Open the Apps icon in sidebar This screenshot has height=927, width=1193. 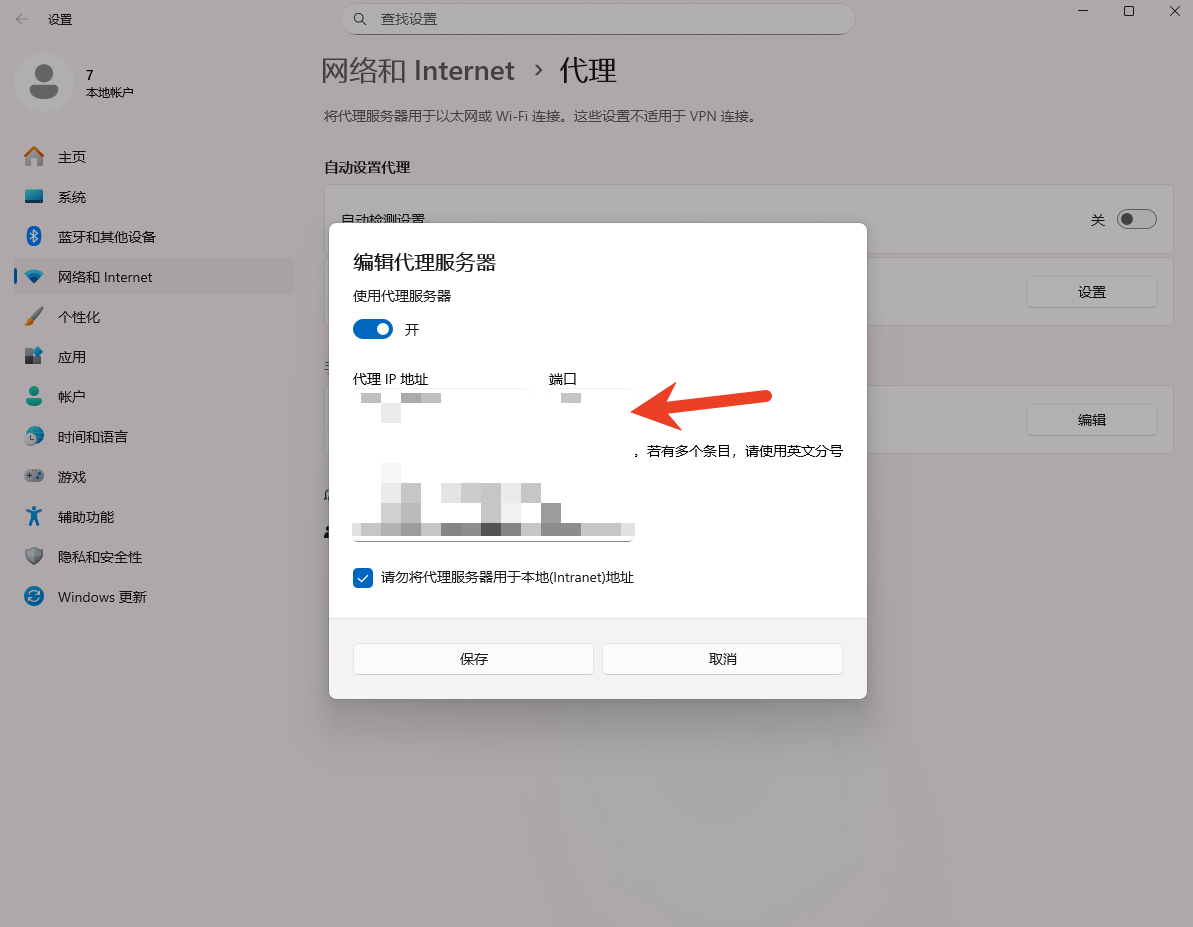click(34, 357)
